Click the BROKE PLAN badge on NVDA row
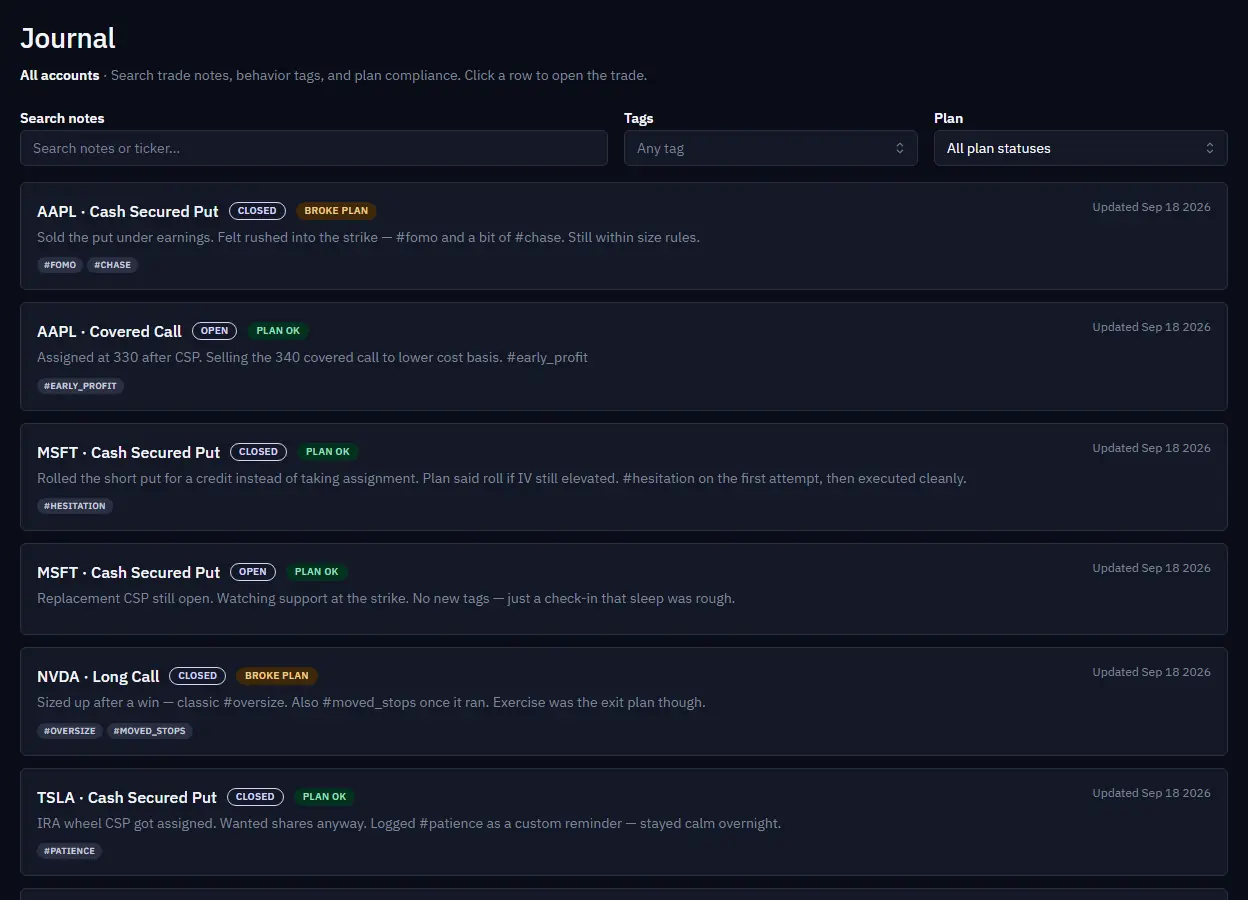This screenshot has width=1248, height=900. tap(277, 676)
